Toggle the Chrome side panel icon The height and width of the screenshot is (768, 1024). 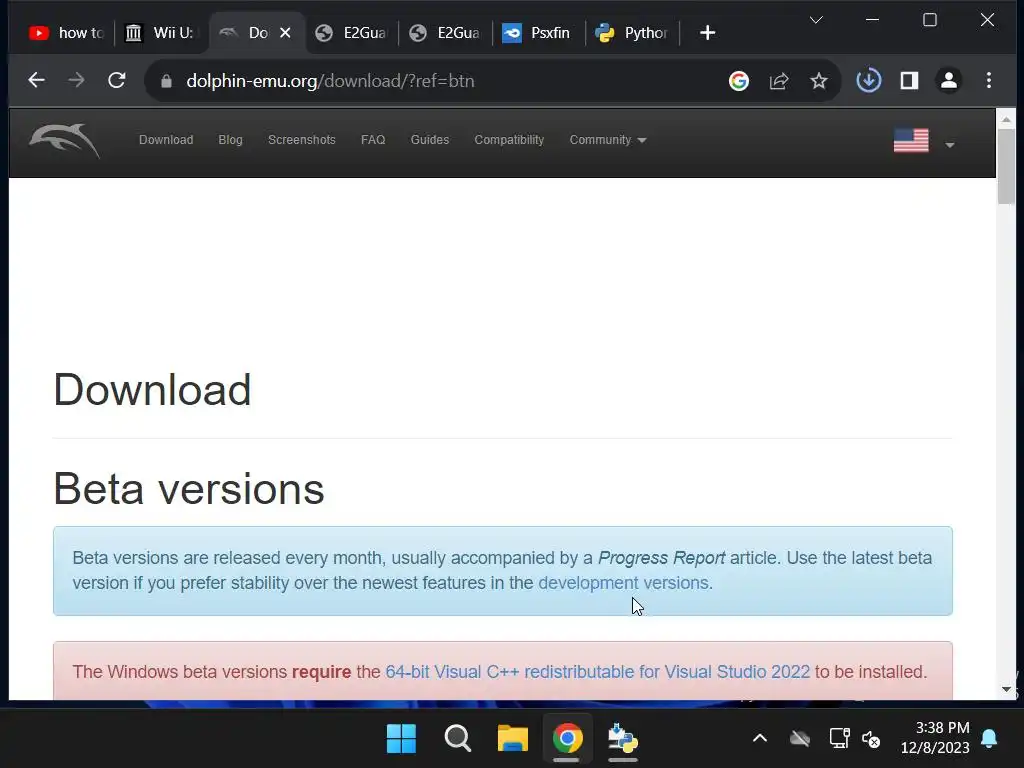click(909, 80)
